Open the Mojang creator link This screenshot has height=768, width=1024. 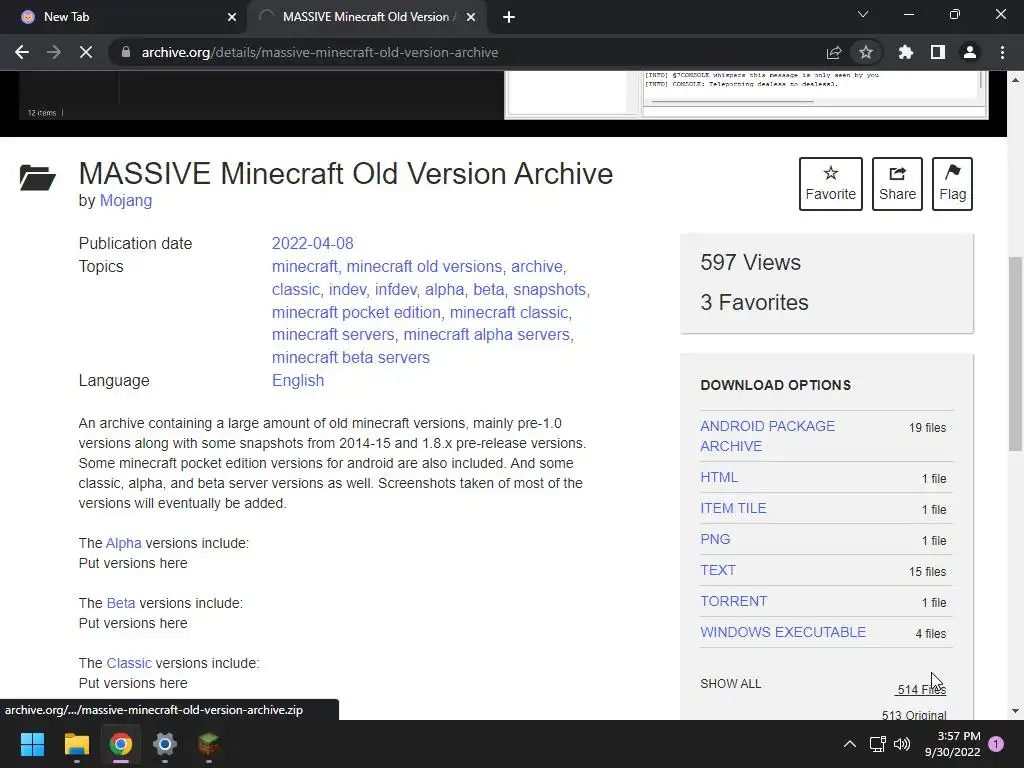[x=126, y=200]
